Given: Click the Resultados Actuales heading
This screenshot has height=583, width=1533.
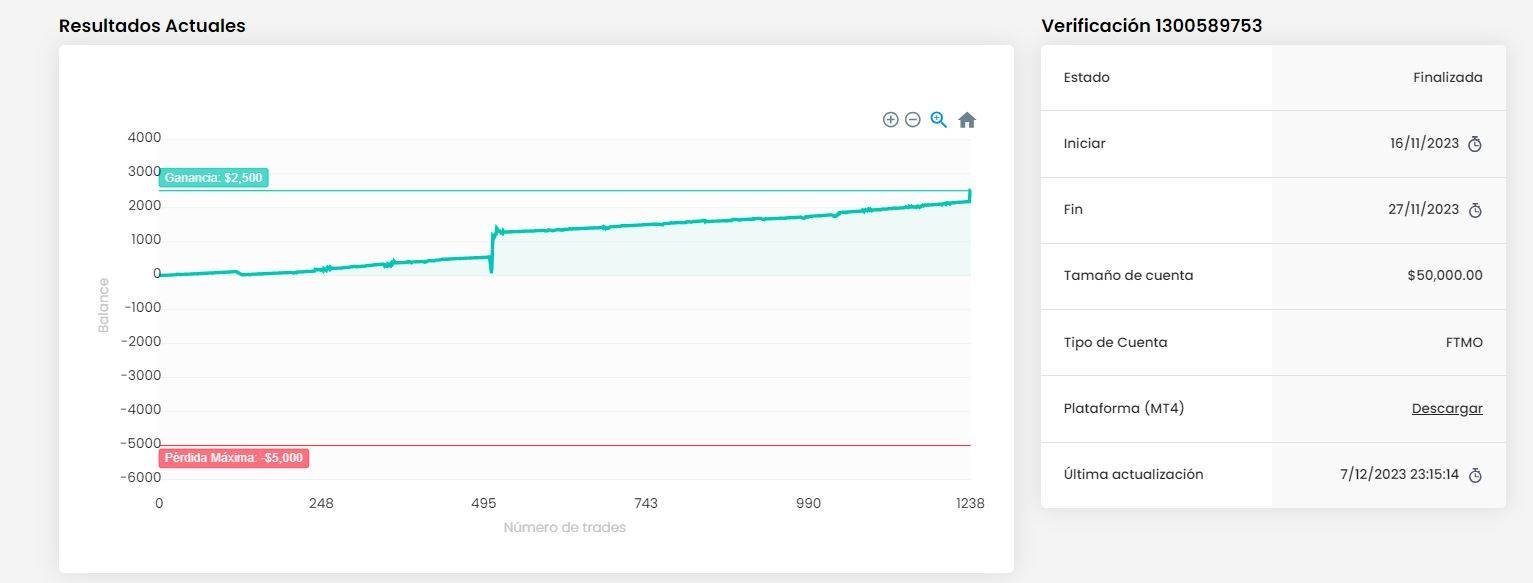Looking at the screenshot, I should point(152,26).
